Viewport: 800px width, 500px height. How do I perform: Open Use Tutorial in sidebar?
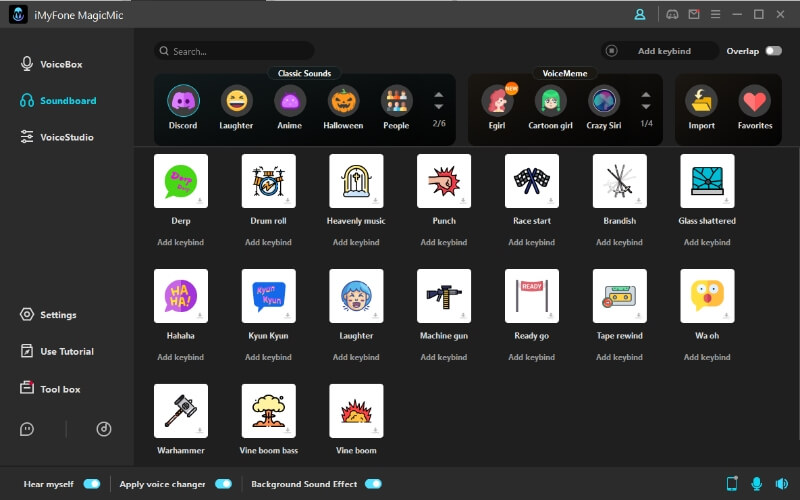pos(57,351)
